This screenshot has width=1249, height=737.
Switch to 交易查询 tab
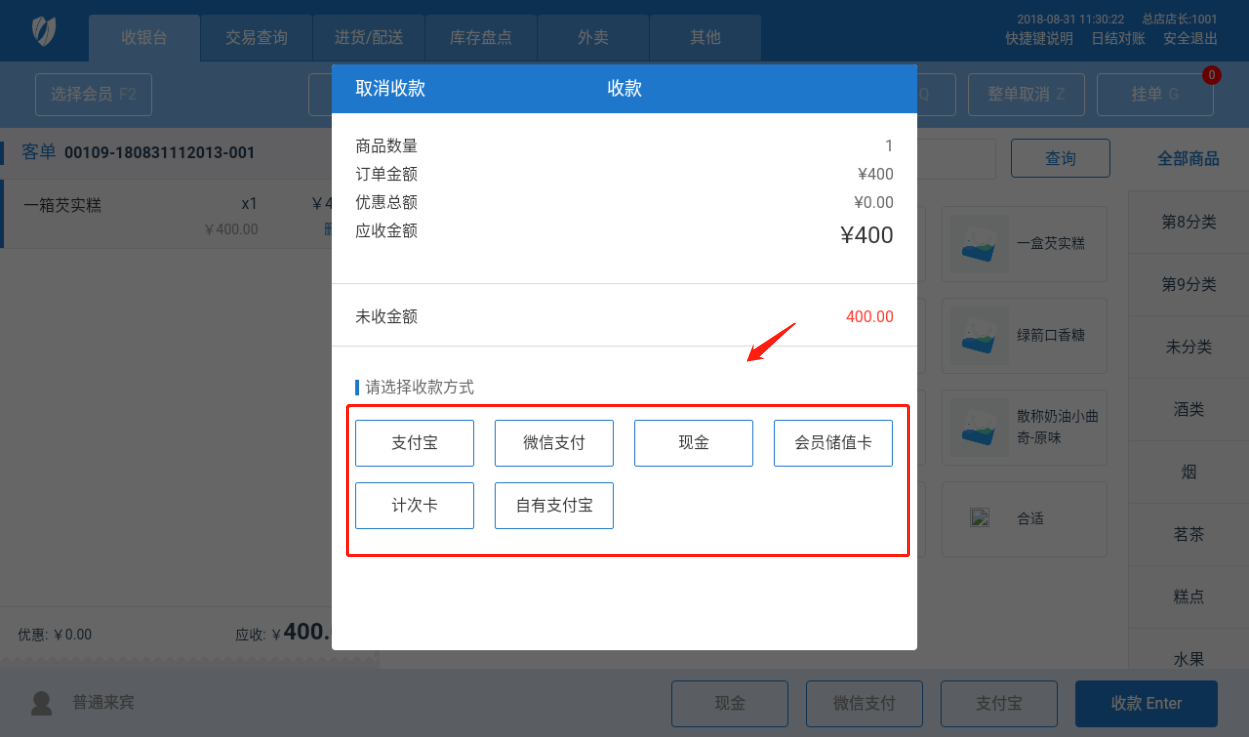coord(256,38)
